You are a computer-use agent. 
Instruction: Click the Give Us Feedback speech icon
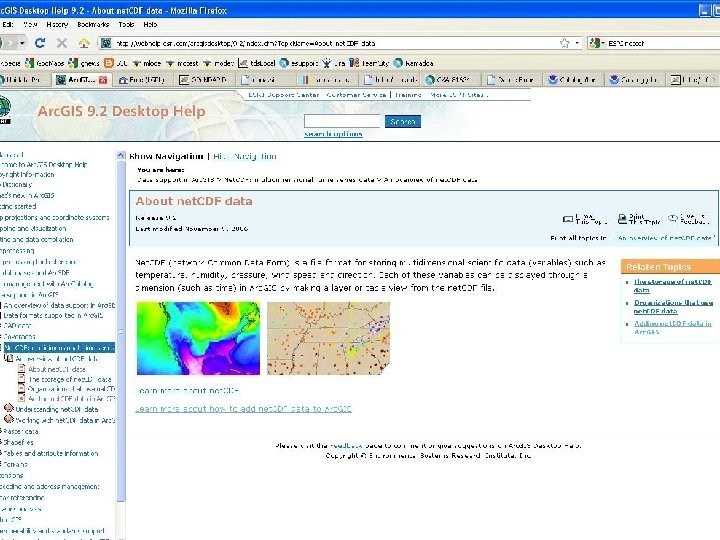tap(673, 219)
